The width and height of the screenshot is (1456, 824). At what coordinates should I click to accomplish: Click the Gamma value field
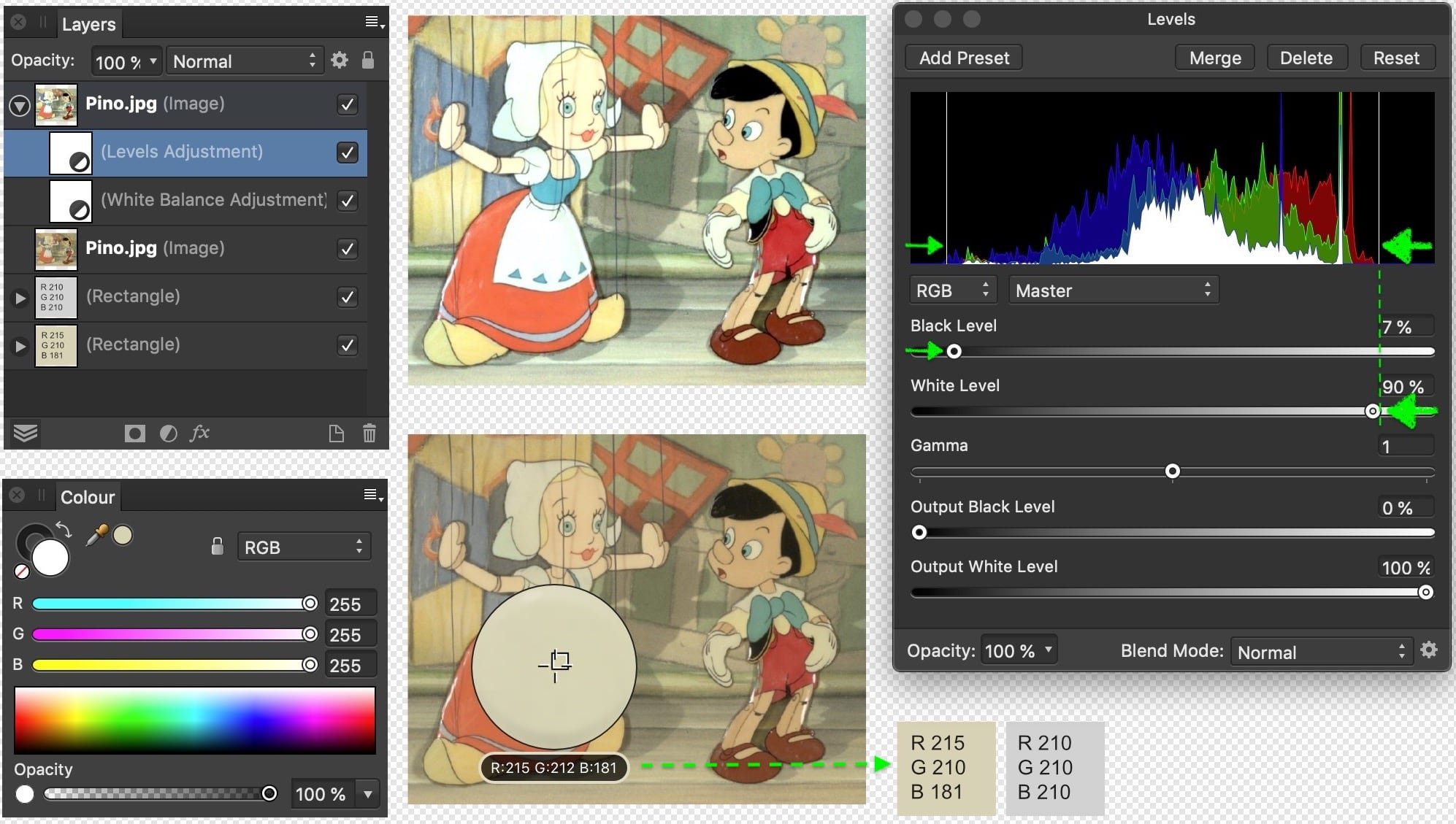point(1406,446)
